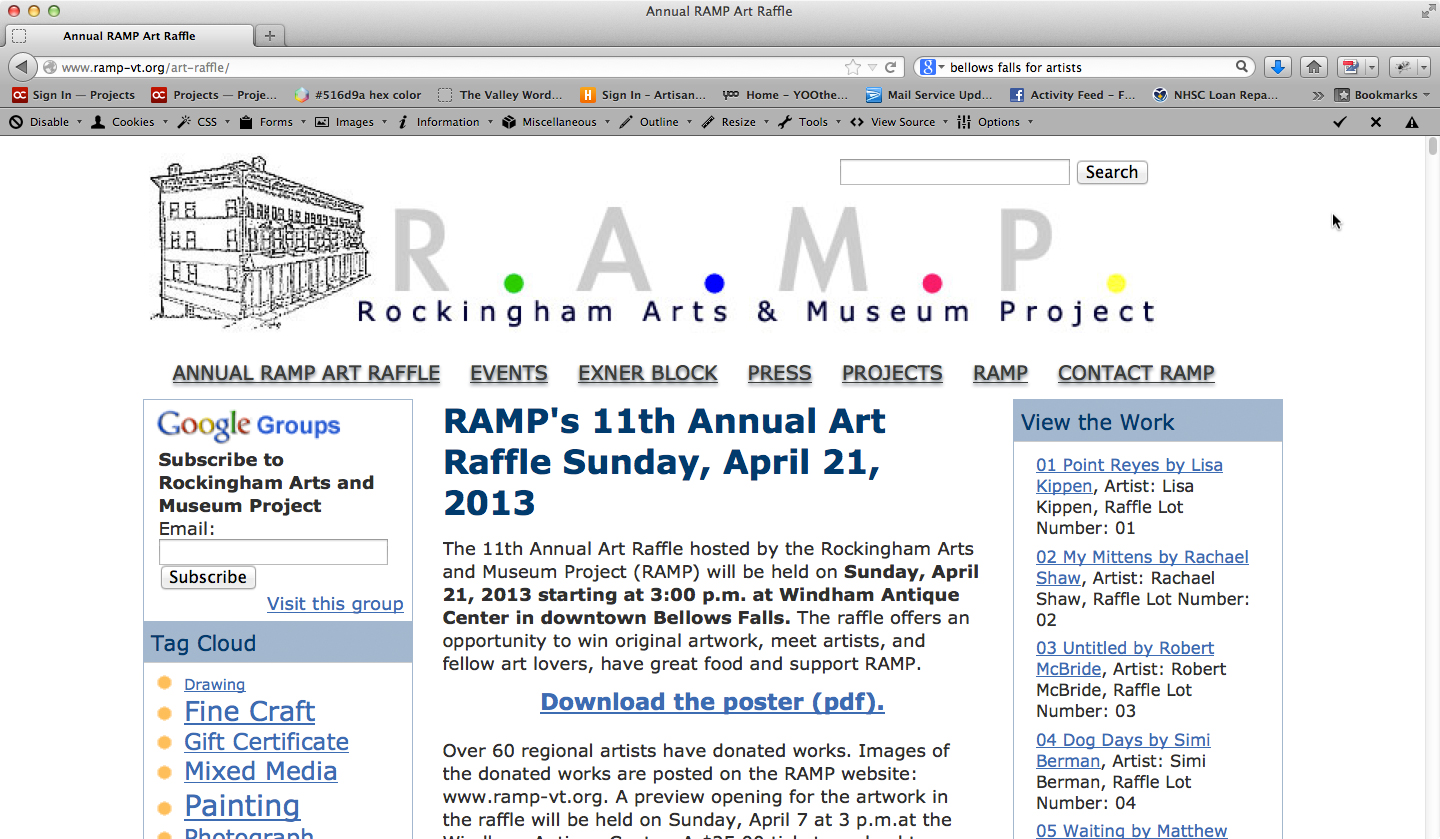
Task: Show more bookmarks with the overflow chevron
Action: 1318,95
